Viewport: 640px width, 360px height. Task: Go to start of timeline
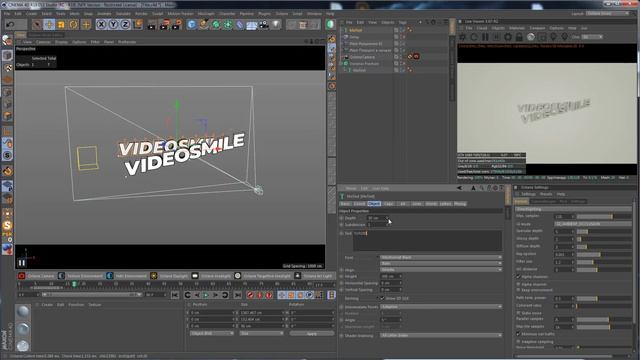(175, 295)
